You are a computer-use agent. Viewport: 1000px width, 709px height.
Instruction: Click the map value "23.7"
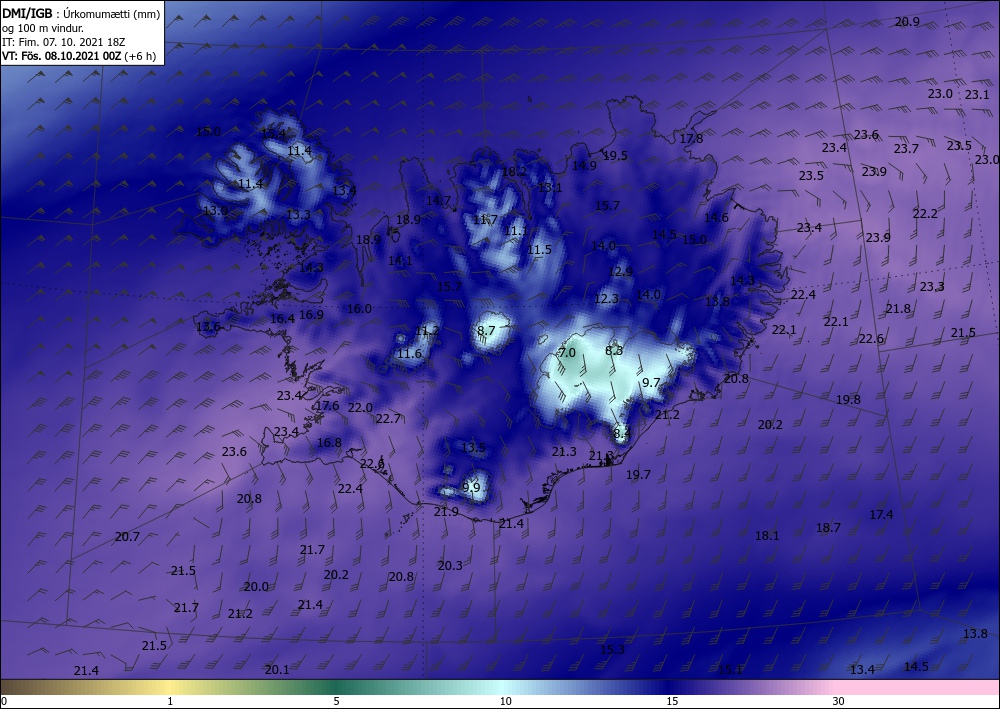tap(906, 149)
